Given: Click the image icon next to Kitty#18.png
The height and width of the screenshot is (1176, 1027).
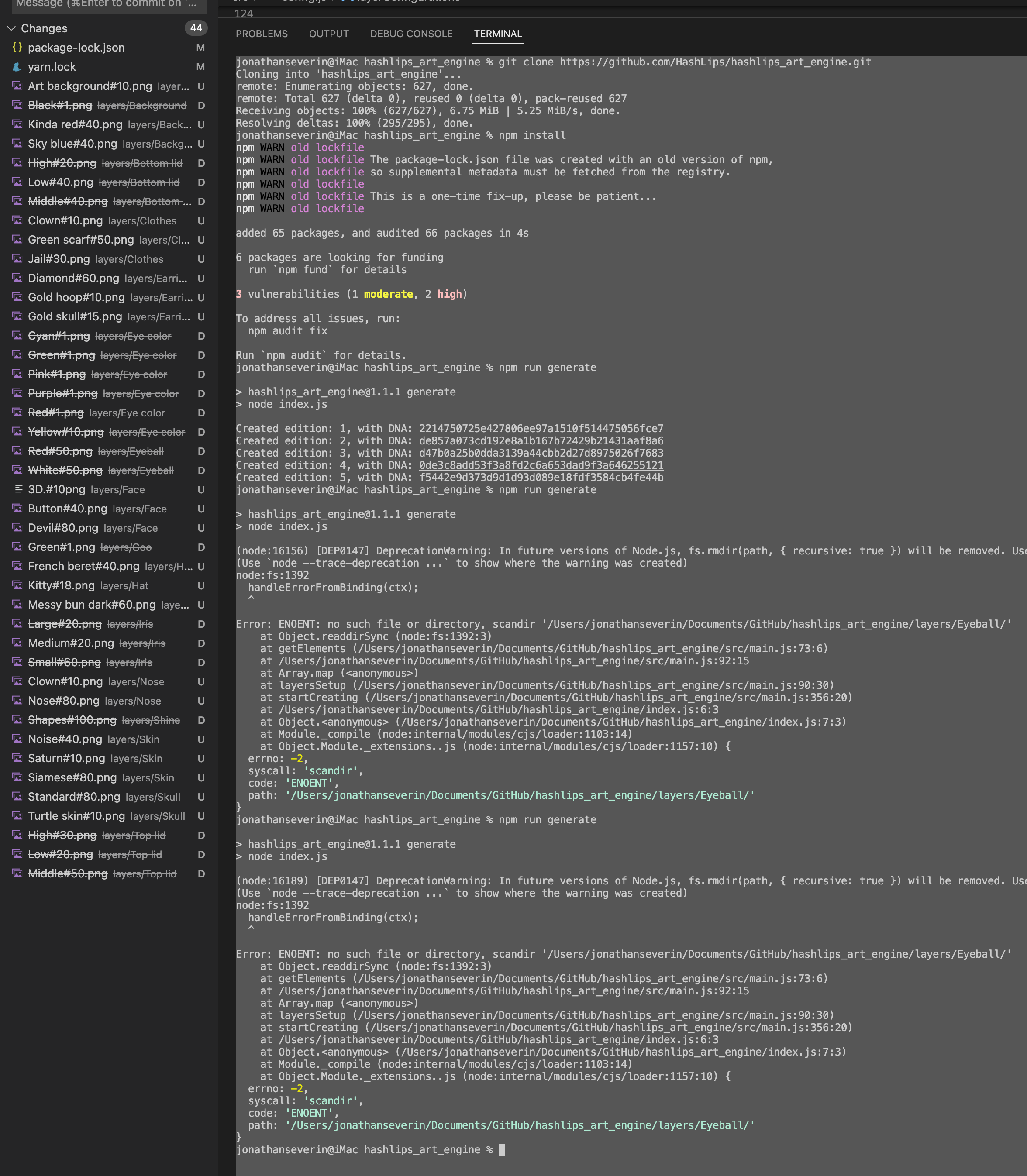Looking at the screenshot, I should click(16, 585).
